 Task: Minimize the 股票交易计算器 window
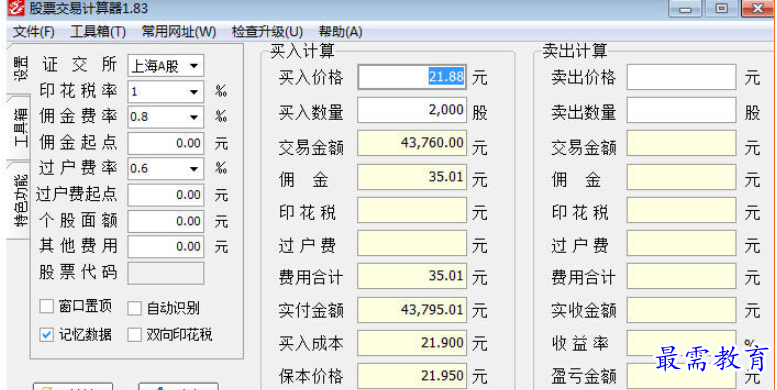(686, 8)
